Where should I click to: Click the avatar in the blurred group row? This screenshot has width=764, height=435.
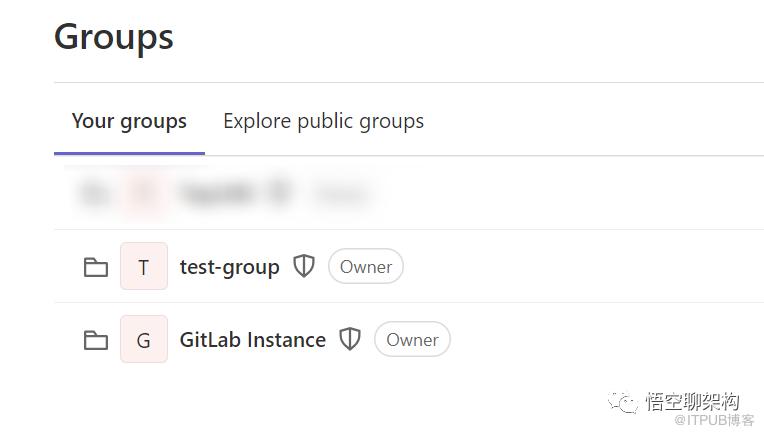point(143,193)
